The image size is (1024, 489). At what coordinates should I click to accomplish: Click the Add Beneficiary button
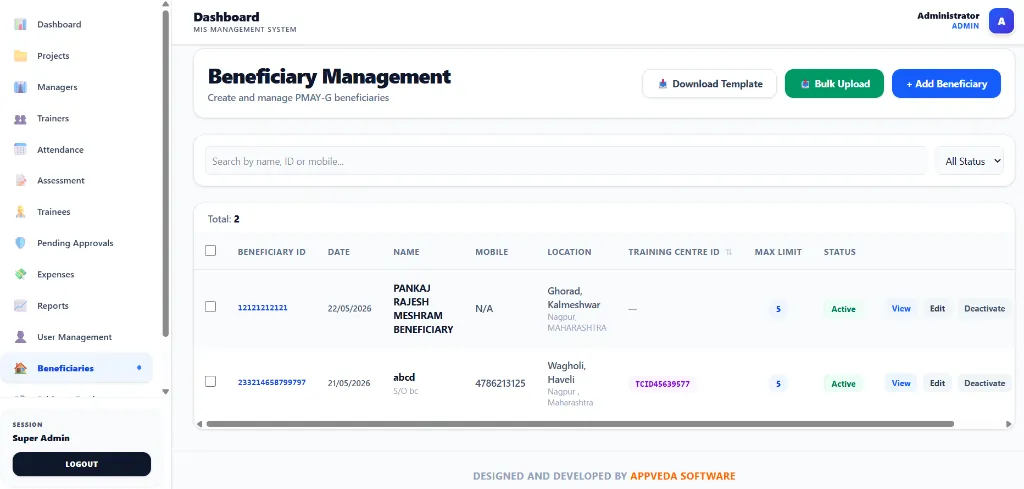click(x=946, y=84)
